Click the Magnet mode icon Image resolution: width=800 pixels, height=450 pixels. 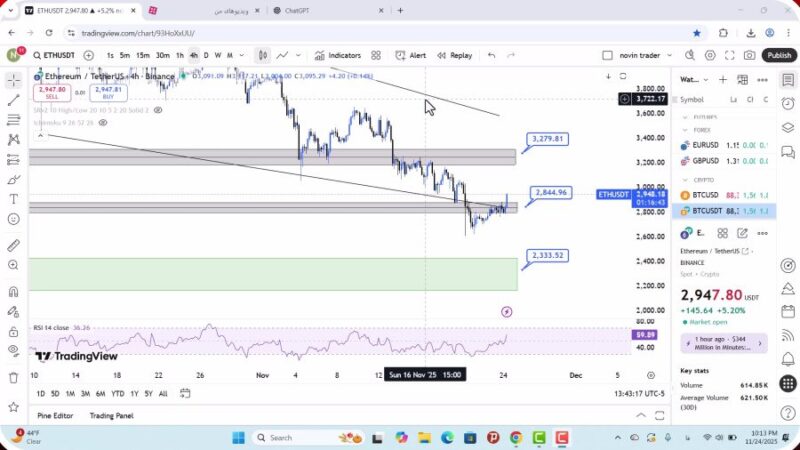pos(13,292)
